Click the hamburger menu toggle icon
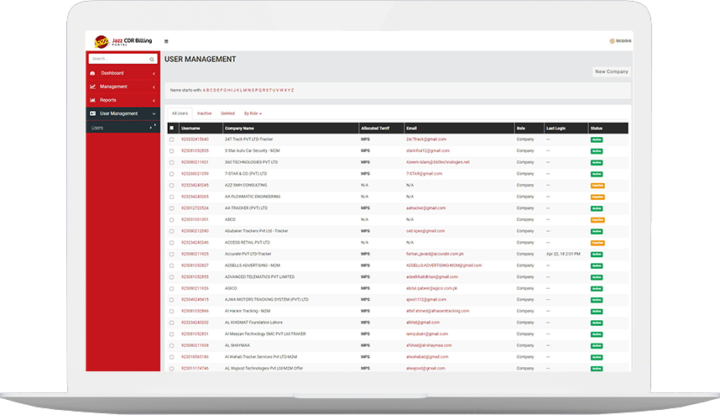Image resolution: width=720 pixels, height=415 pixels. coord(166,41)
